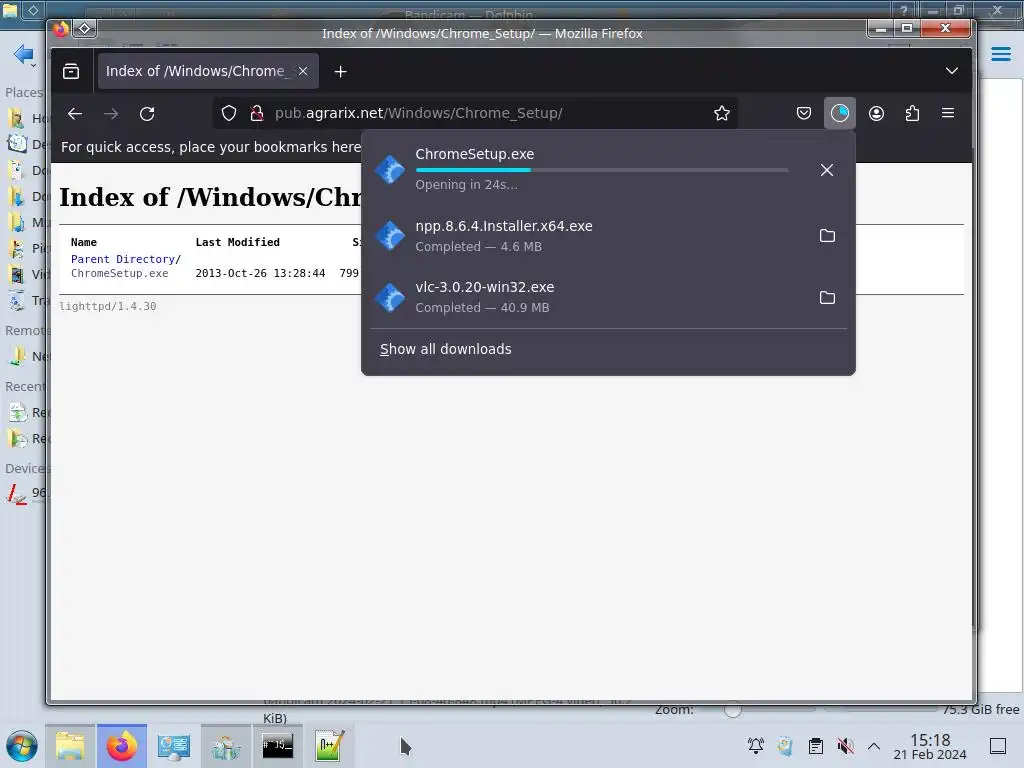Screen dimensions: 1024x768
Task: Click Dolphin's back arrow behind Firefox
Action: click(24, 54)
